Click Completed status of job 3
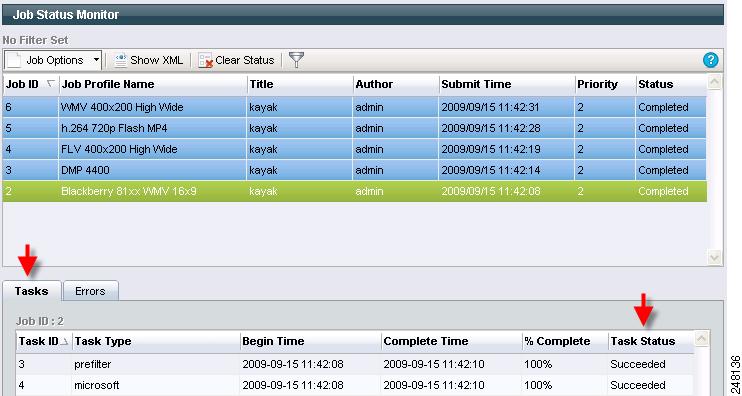 pos(663,170)
